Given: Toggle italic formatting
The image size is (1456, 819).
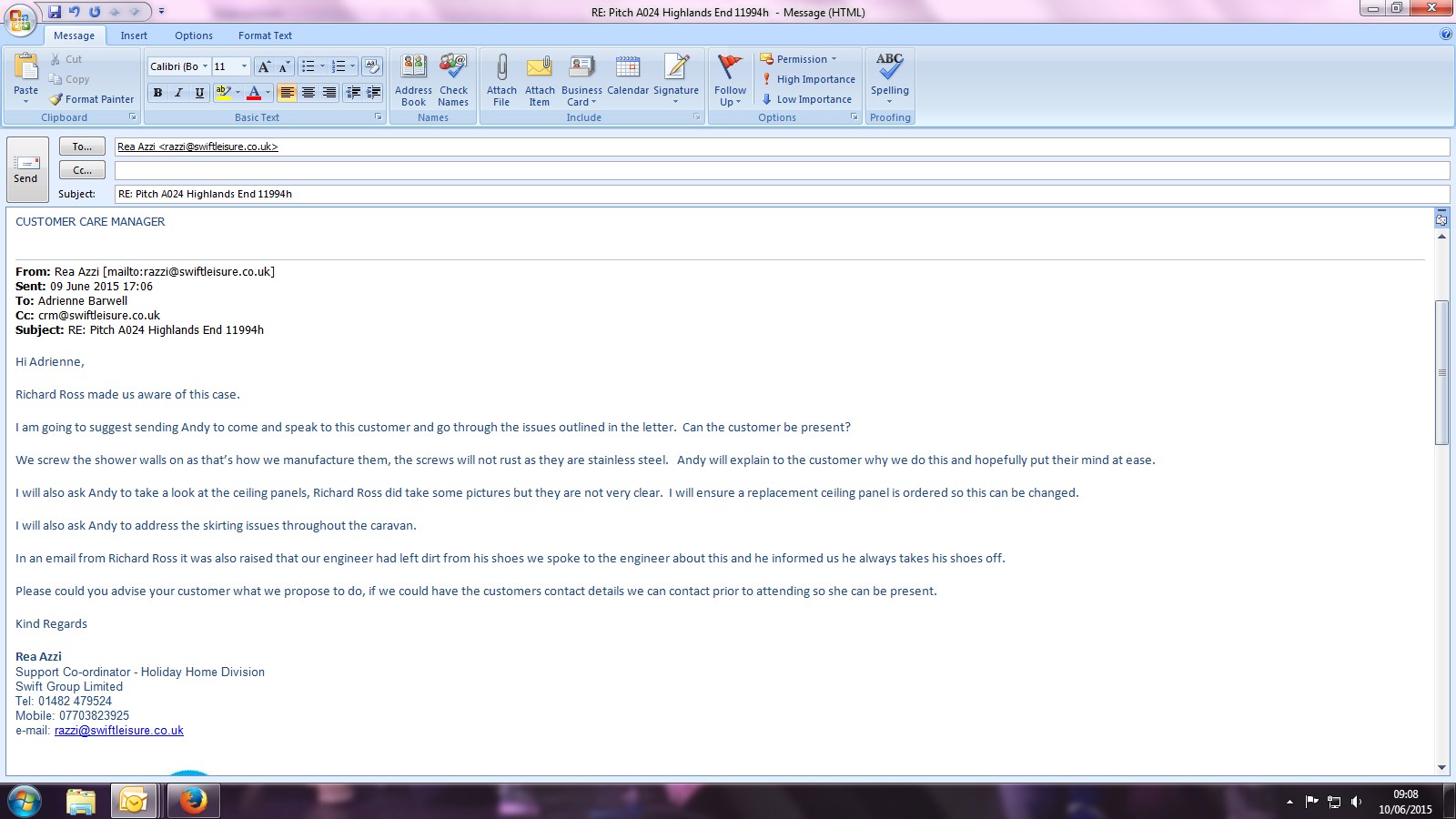Looking at the screenshot, I should [178, 93].
